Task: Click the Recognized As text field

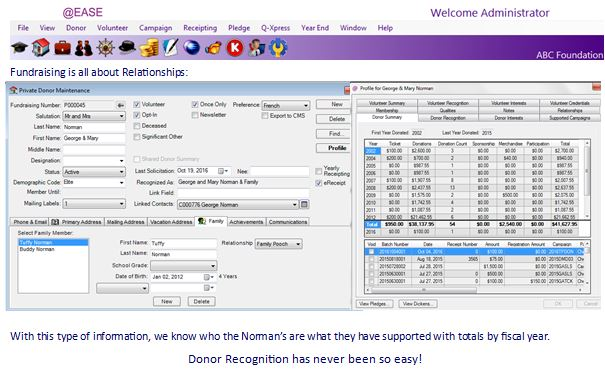Action: coord(243,182)
